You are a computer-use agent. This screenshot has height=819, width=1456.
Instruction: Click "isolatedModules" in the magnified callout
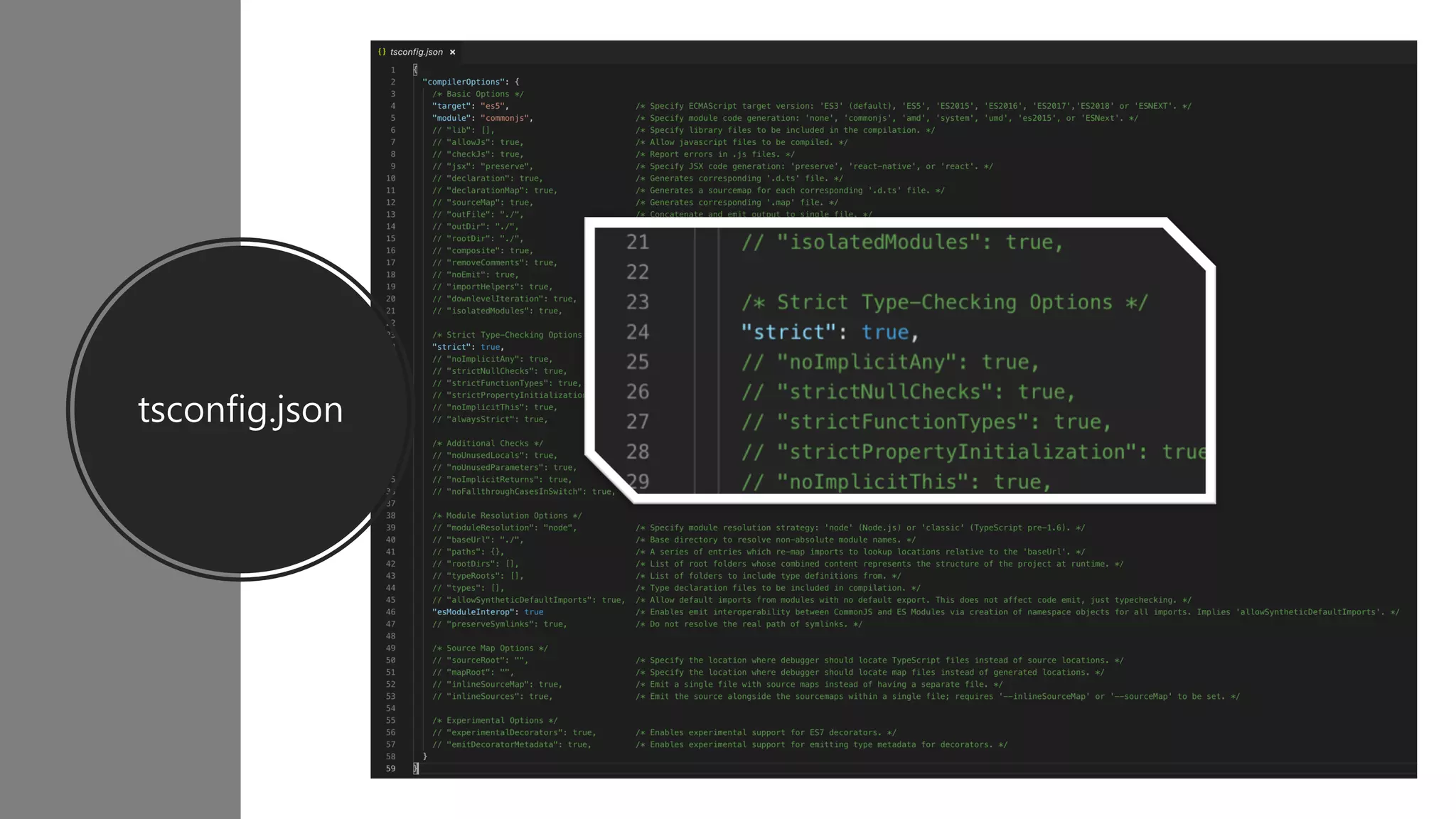click(x=879, y=242)
